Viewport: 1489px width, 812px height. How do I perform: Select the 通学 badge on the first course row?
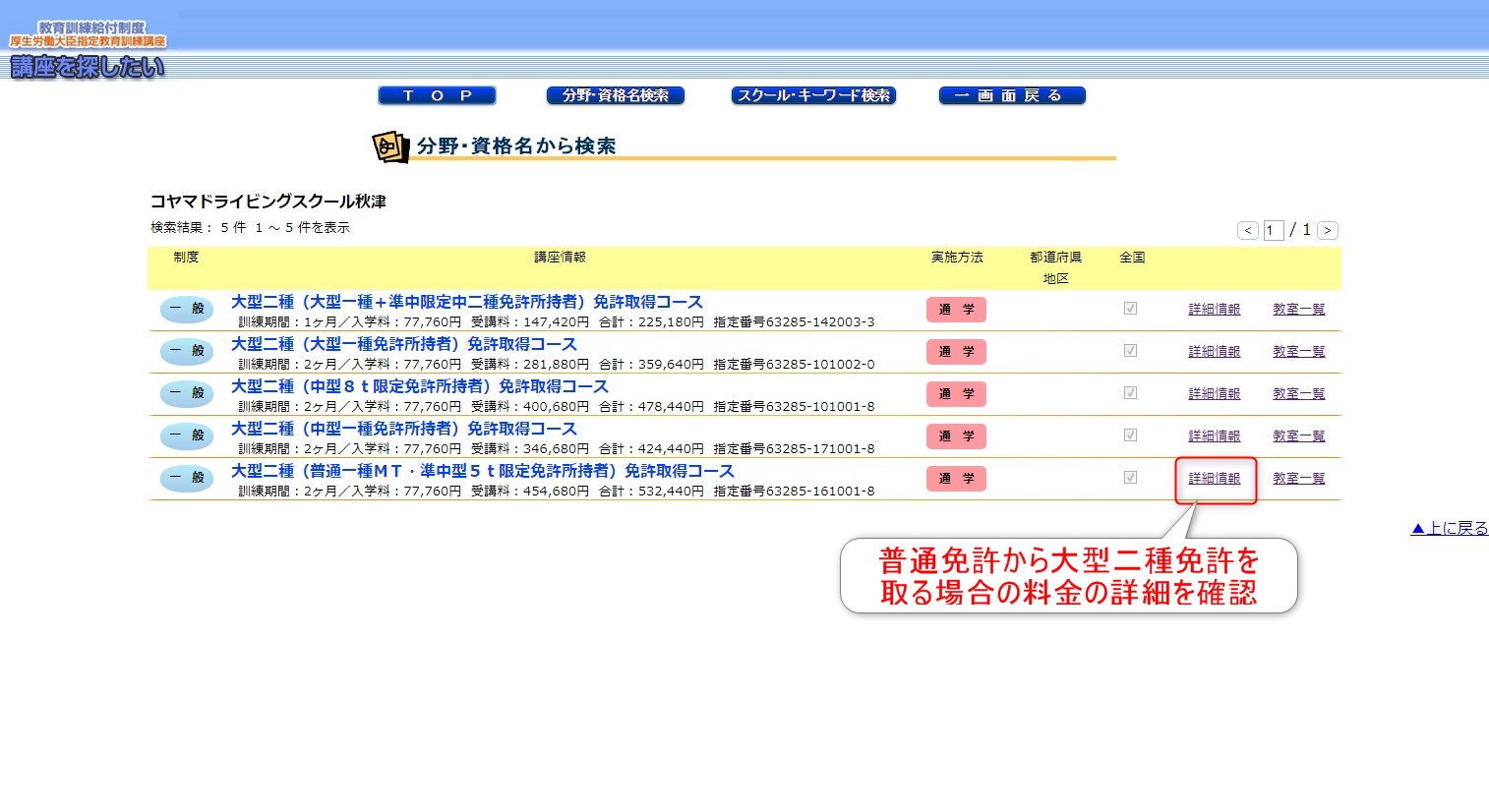(x=954, y=309)
